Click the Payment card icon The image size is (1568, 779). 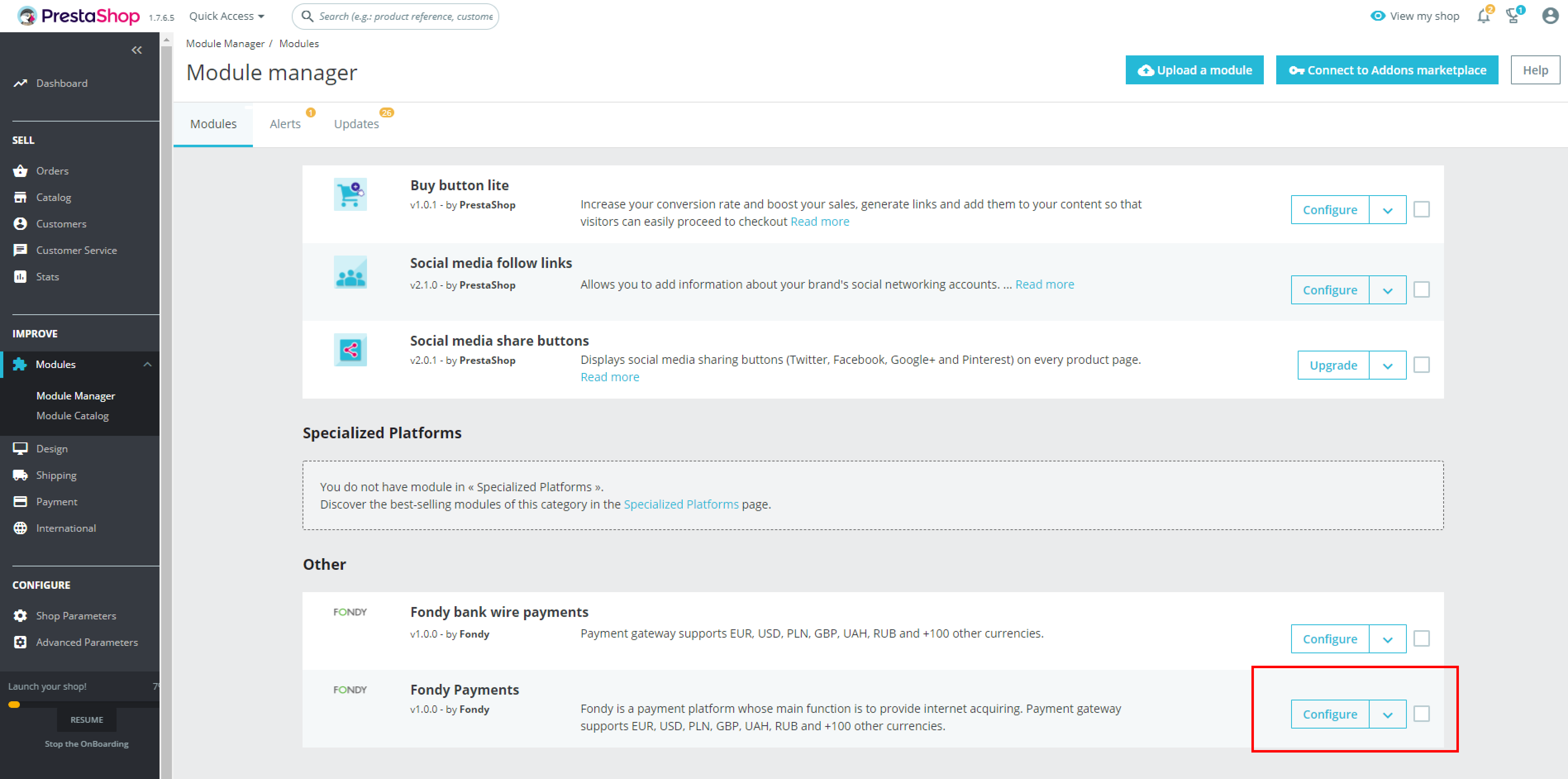[20, 501]
